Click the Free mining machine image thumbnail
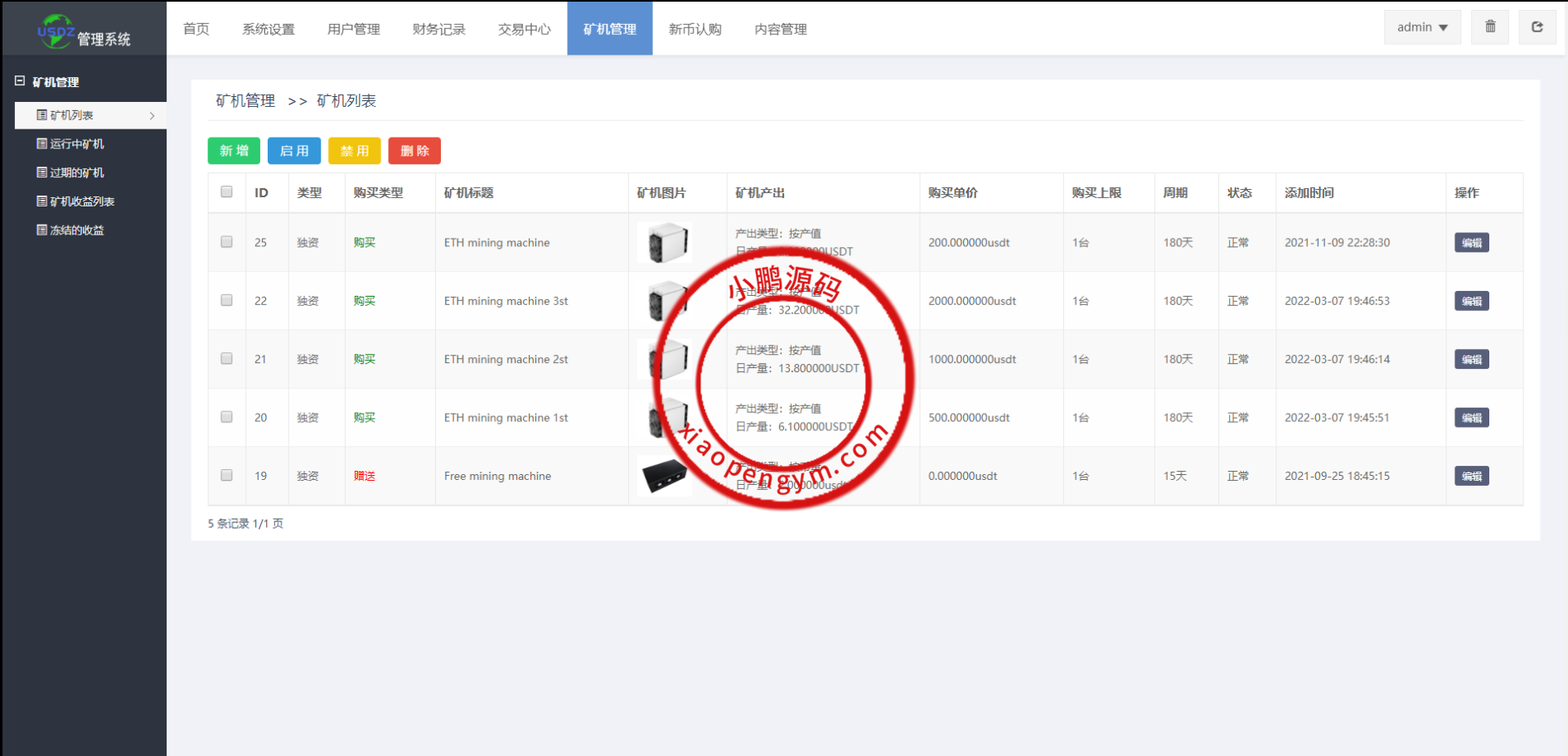 (x=663, y=475)
